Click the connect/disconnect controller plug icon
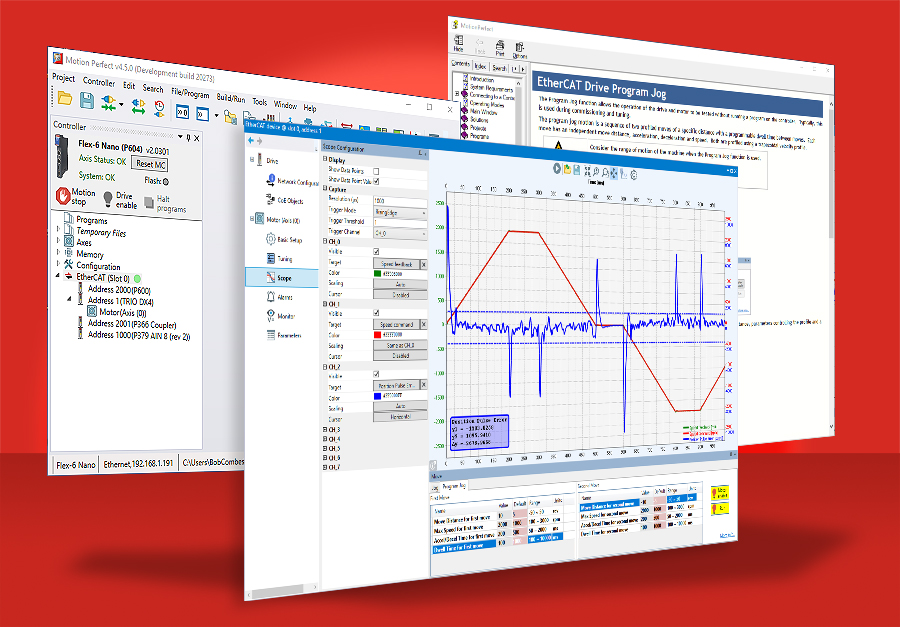The width and height of the screenshot is (900, 627). click(x=108, y=103)
